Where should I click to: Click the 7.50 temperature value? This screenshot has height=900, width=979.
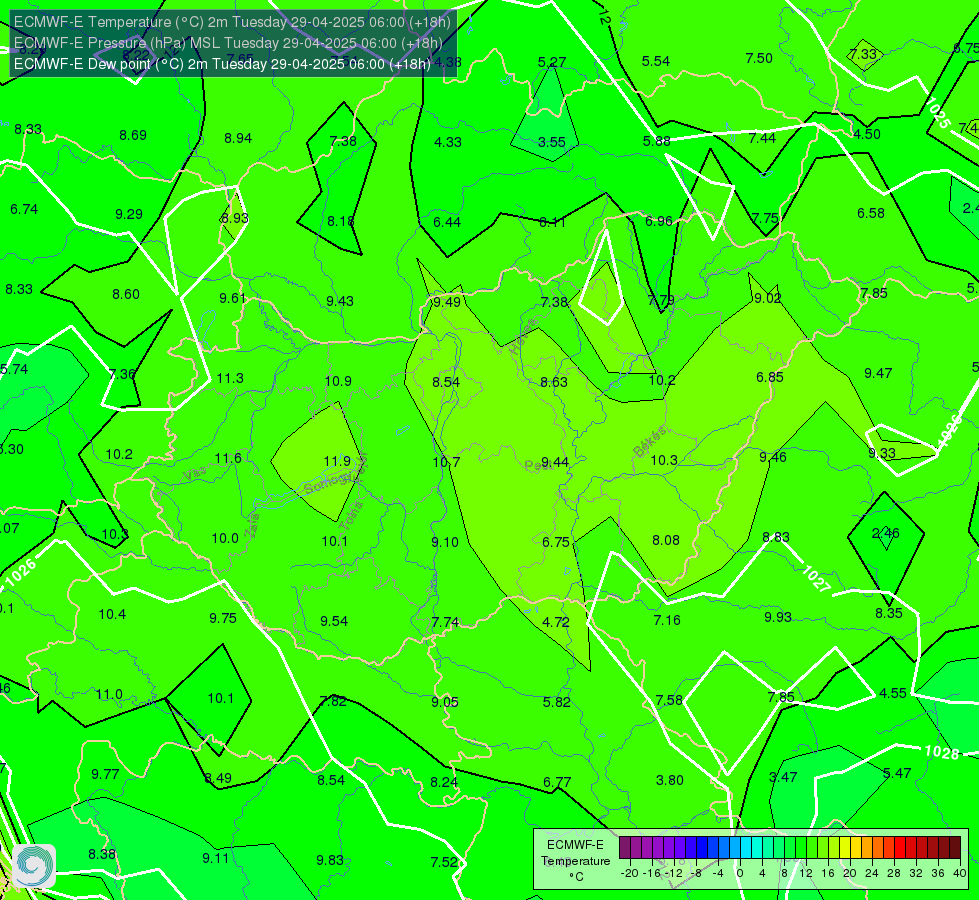click(759, 59)
